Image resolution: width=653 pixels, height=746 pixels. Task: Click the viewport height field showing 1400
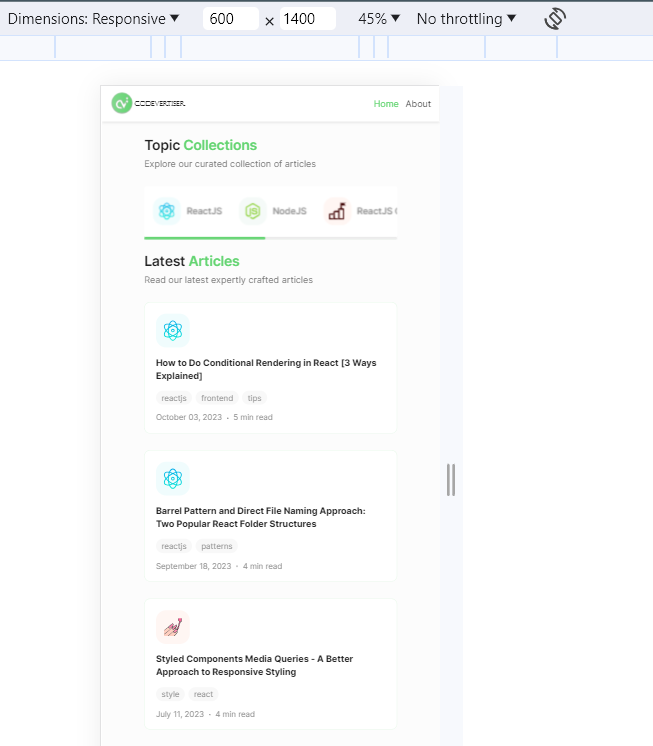[x=308, y=19]
